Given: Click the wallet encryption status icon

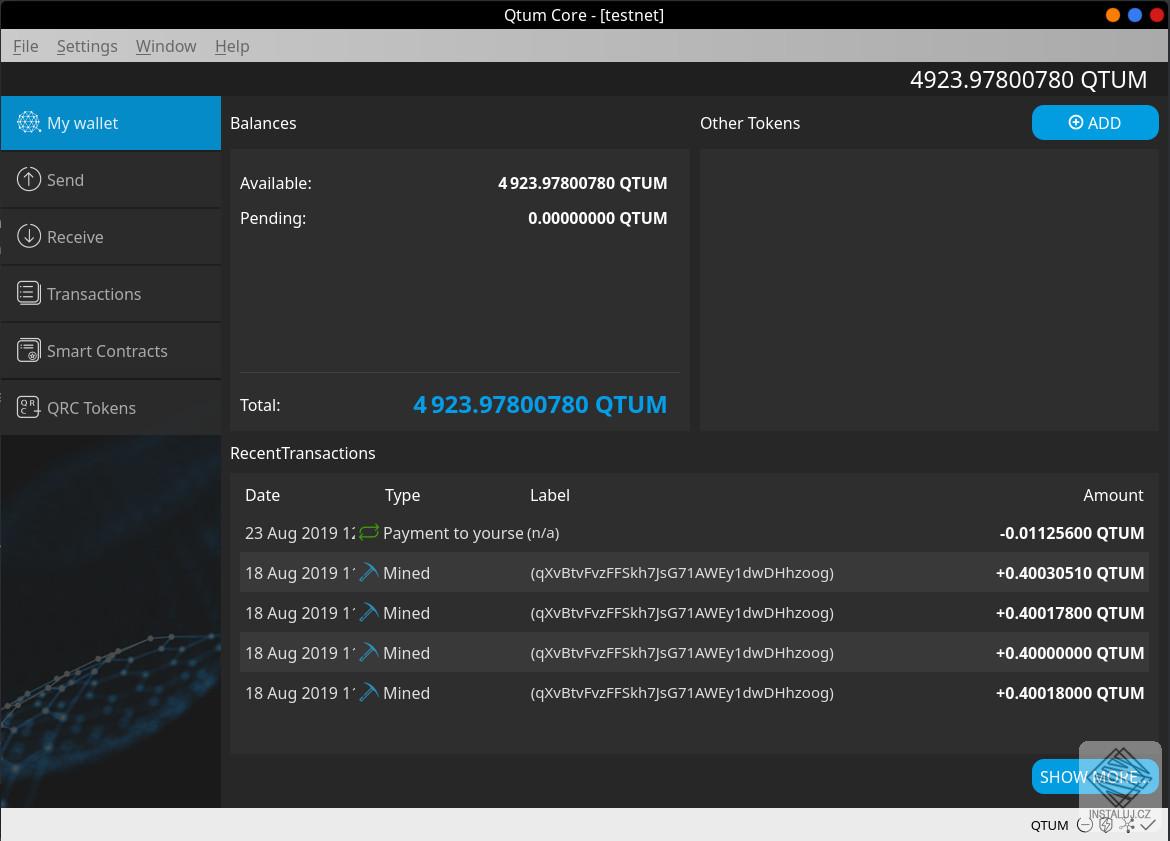Looking at the screenshot, I should coord(1085,825).
